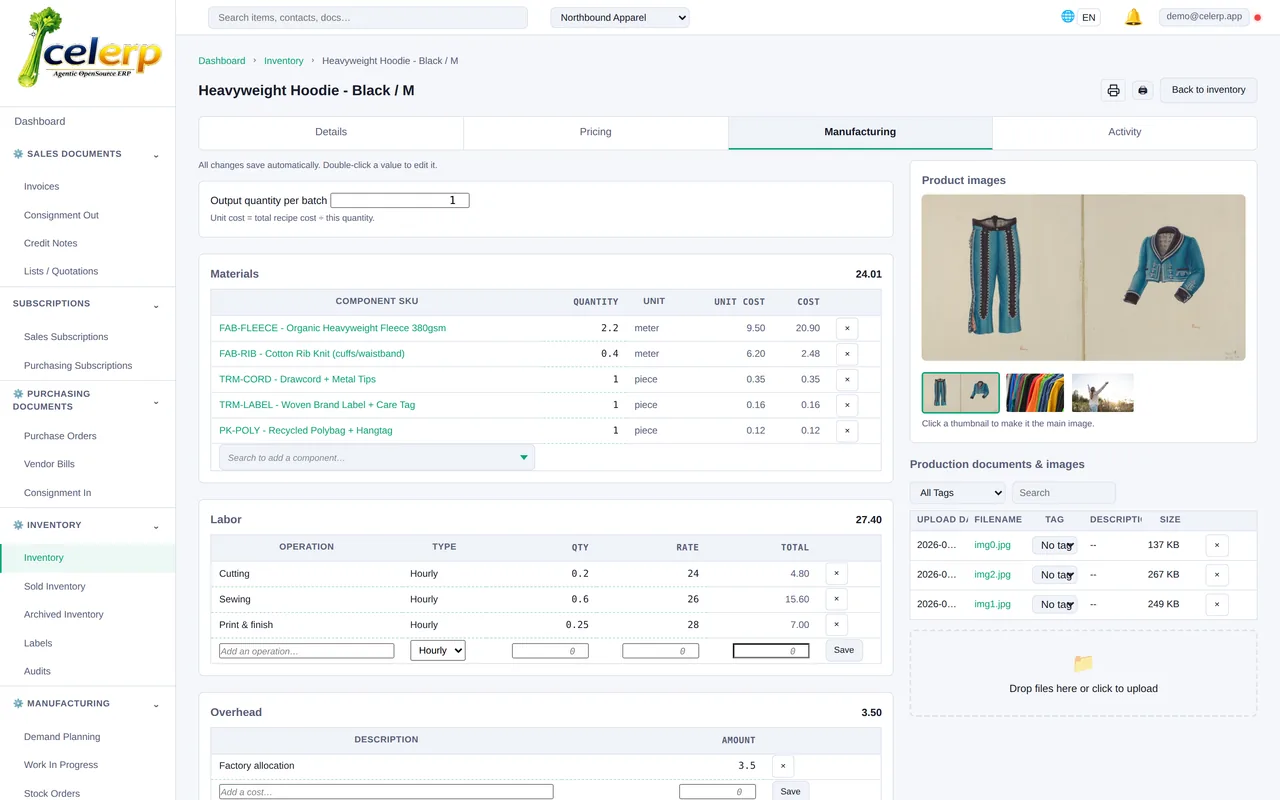Click the Inventory breadcrumb link
The height and width of the screenshot is (800, 1280).
tap(283, 61)
